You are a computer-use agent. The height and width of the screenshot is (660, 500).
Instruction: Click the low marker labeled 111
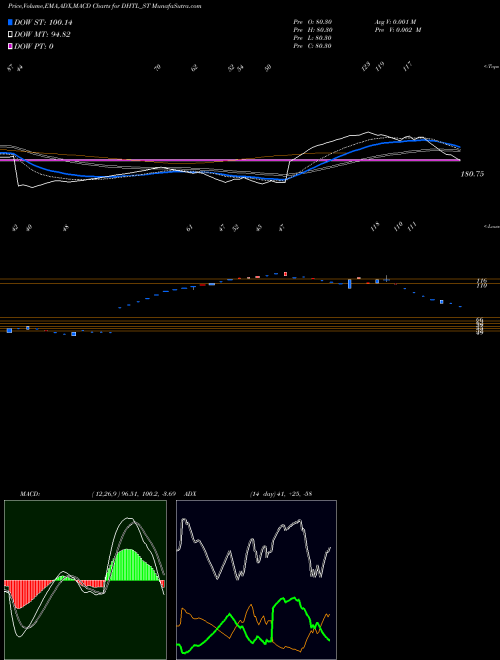click(x=412, y=226)
